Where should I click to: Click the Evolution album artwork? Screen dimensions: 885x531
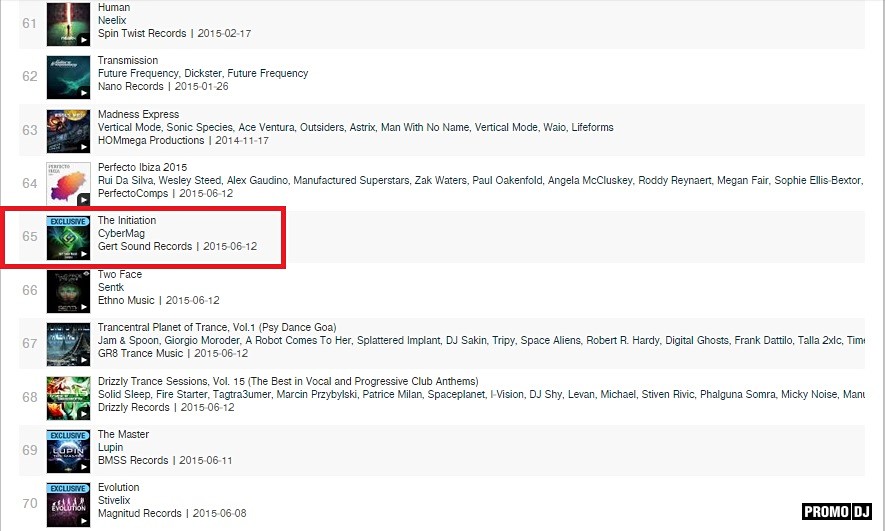(68, 503)
